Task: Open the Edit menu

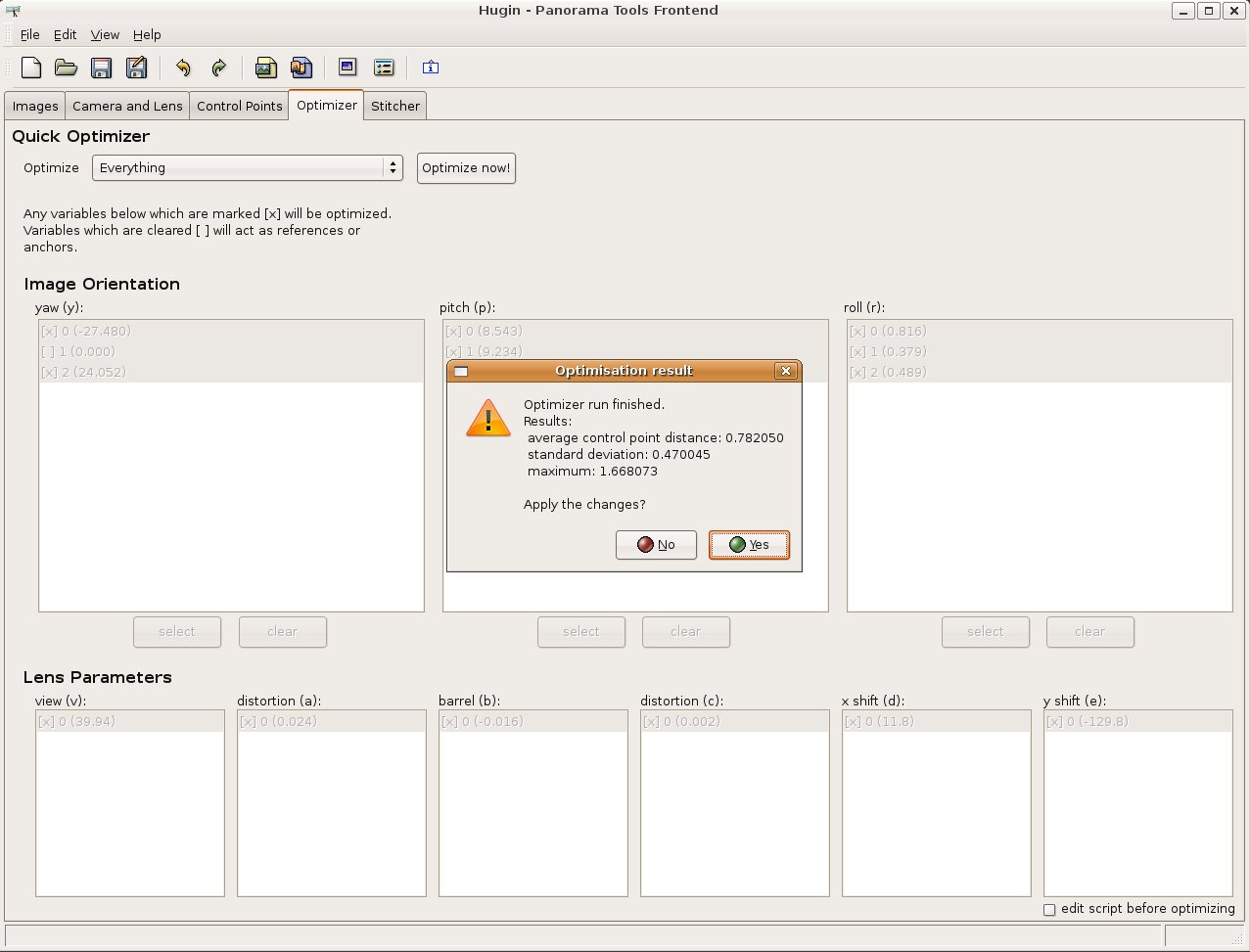Action: pyautogui.click(x=65, y=34)
